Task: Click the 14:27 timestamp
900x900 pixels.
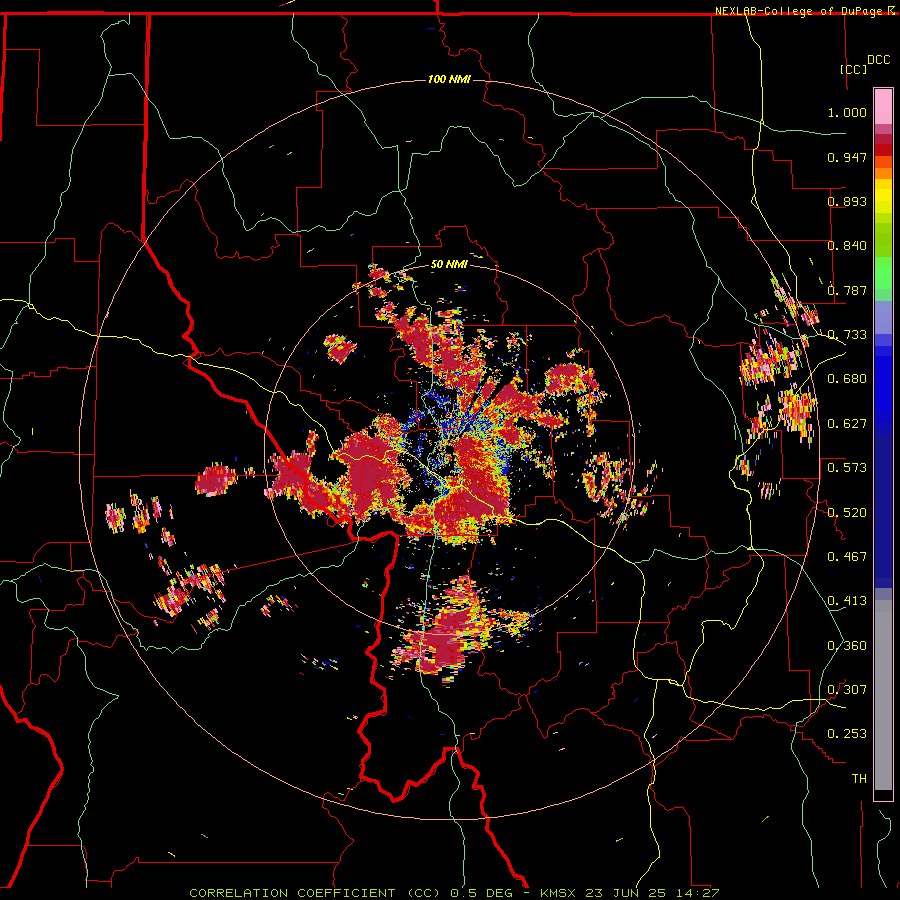Action: click(697, 893)
